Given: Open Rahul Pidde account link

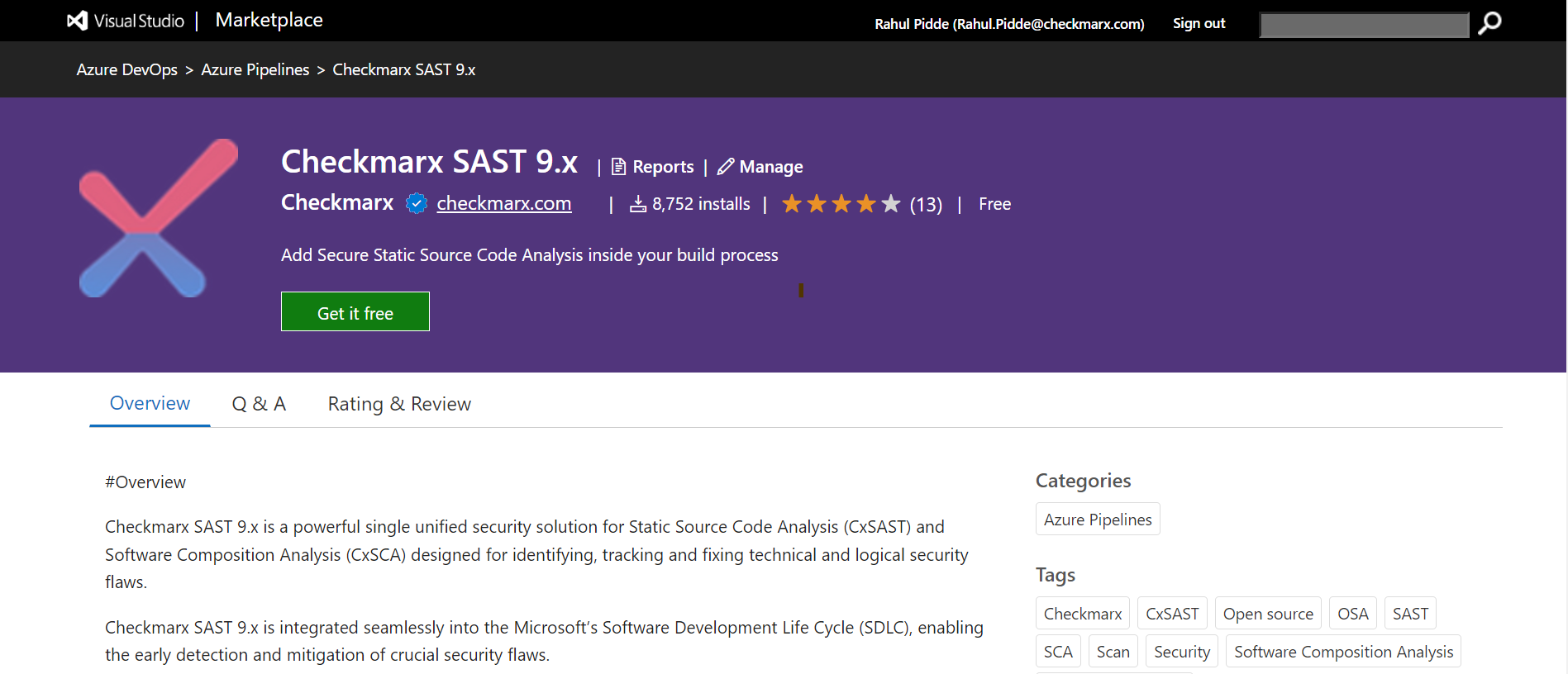Looking at the screenshot, I should 1009,24.
